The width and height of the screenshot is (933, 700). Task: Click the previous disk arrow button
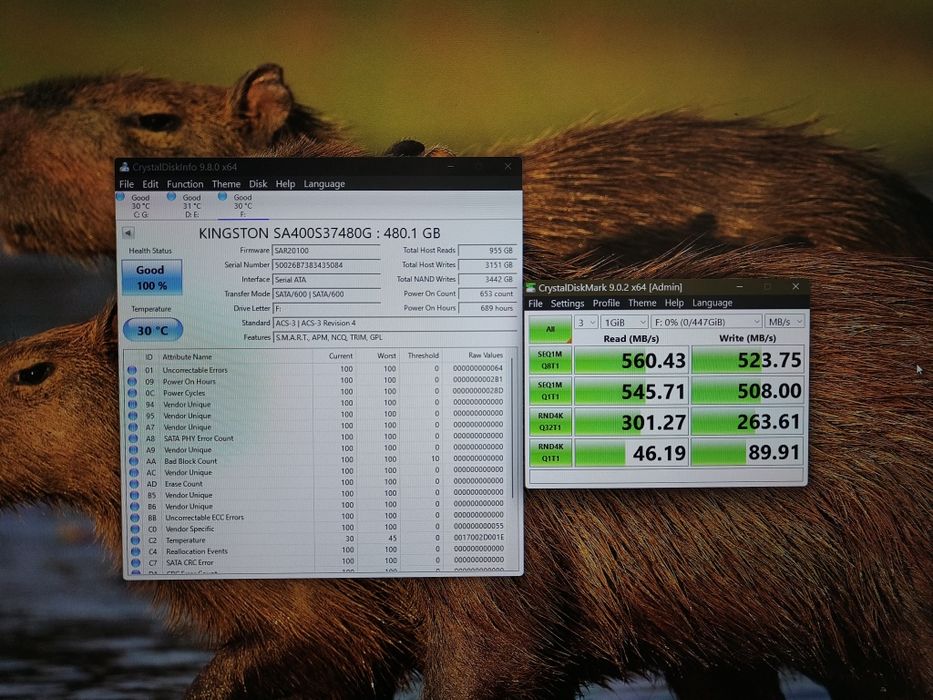[128, 233]
